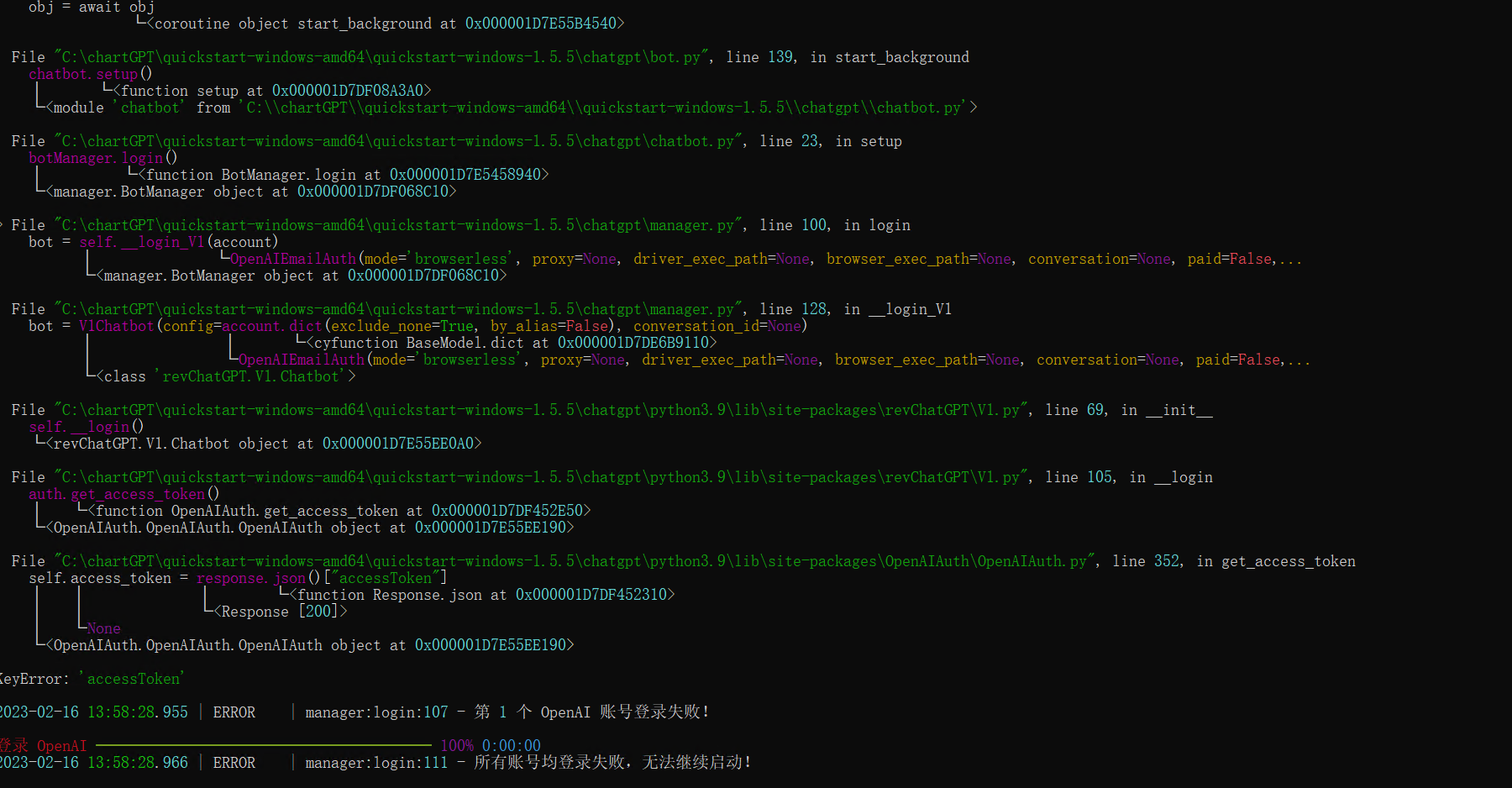
Task: Click '<coroutine object start_background' text
Action: tap(289, 24)
